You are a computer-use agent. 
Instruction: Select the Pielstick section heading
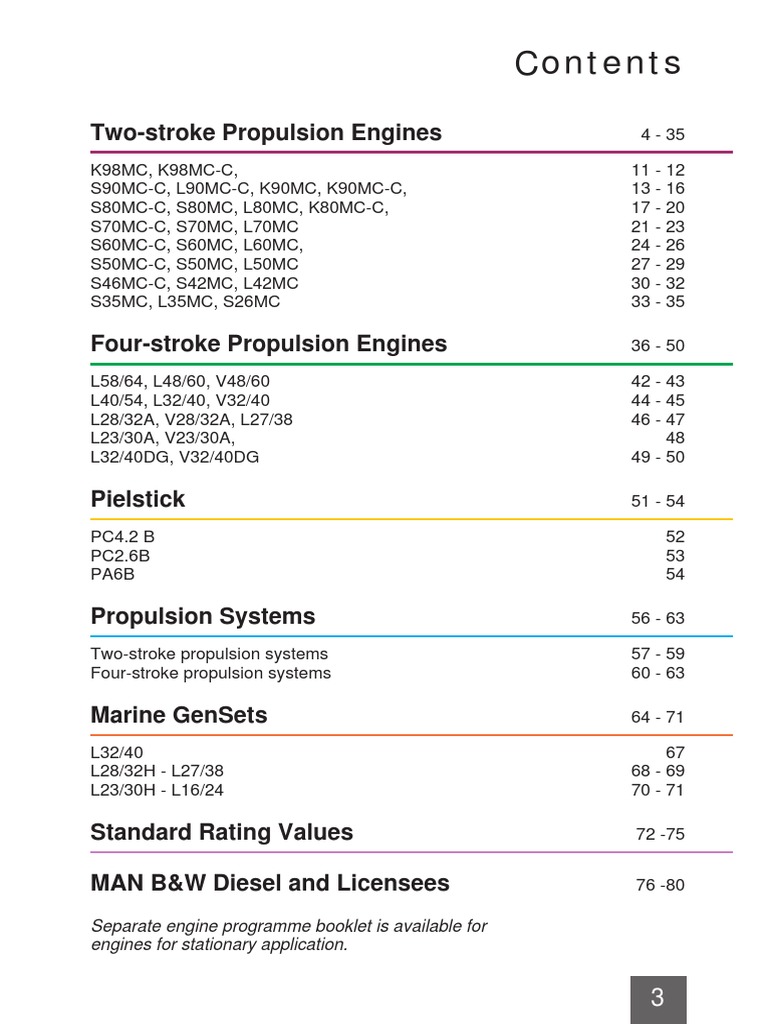138,499
